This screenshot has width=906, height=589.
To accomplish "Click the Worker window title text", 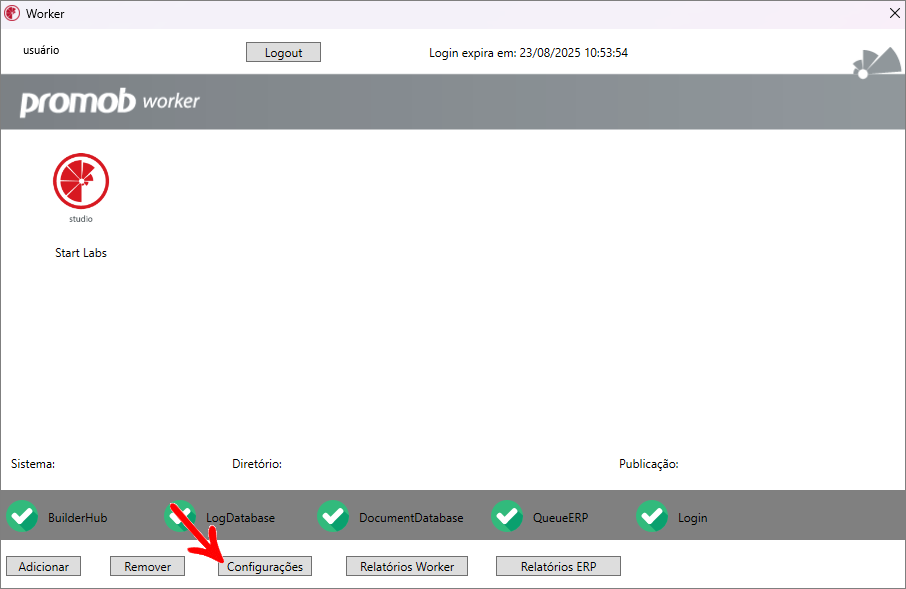I will (x=45, y=13).
